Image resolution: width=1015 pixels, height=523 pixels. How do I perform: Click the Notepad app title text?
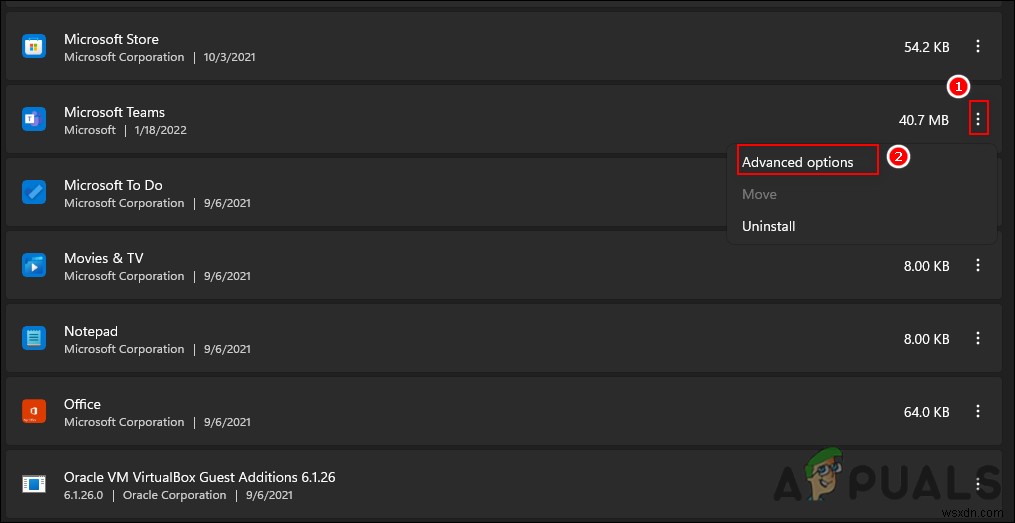pyautogui.click(x=91, y=331)
